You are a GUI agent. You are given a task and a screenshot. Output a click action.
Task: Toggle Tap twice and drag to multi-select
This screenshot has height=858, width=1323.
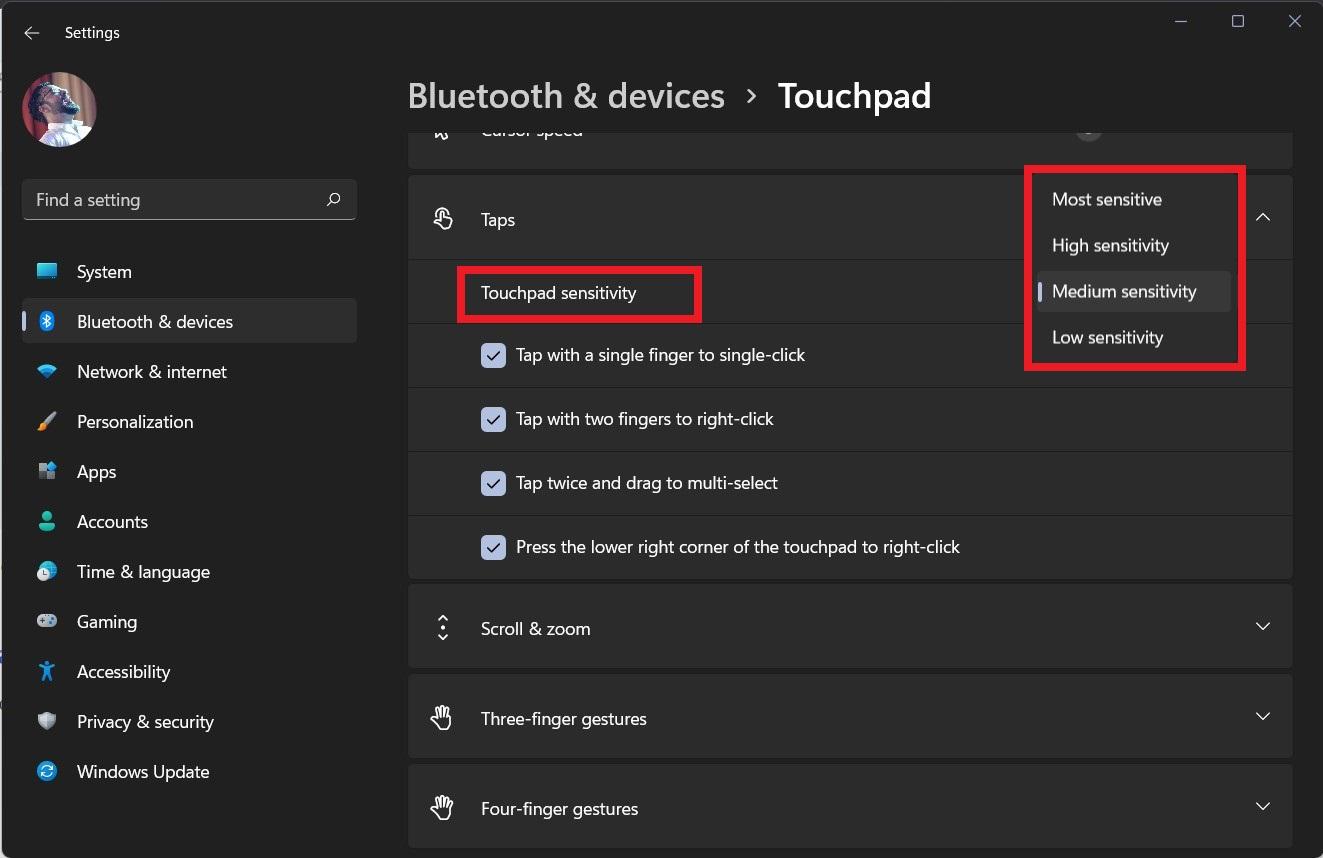(x=493, y=483)
